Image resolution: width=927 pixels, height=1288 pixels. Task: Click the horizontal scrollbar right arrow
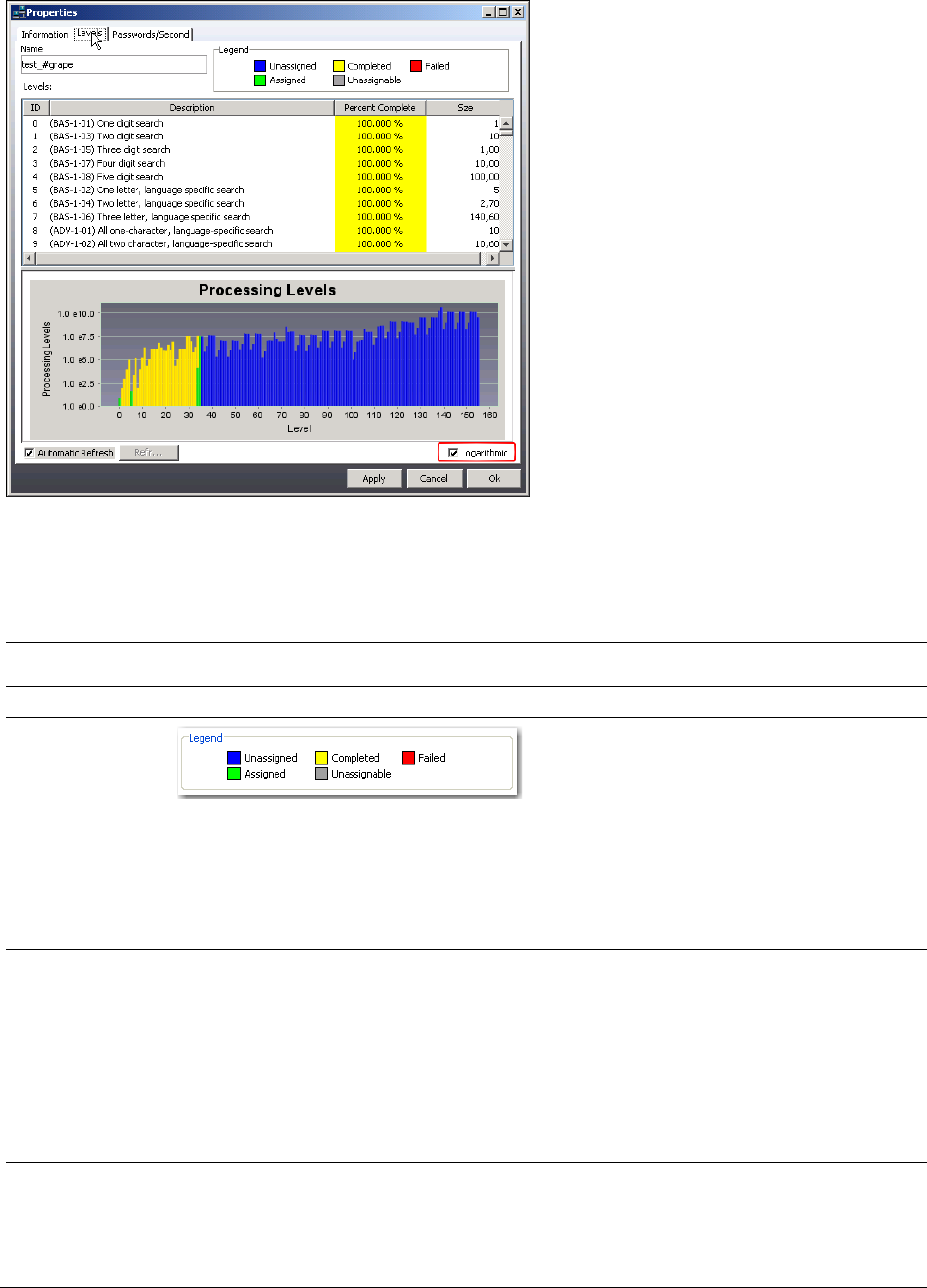click(494, 258)
